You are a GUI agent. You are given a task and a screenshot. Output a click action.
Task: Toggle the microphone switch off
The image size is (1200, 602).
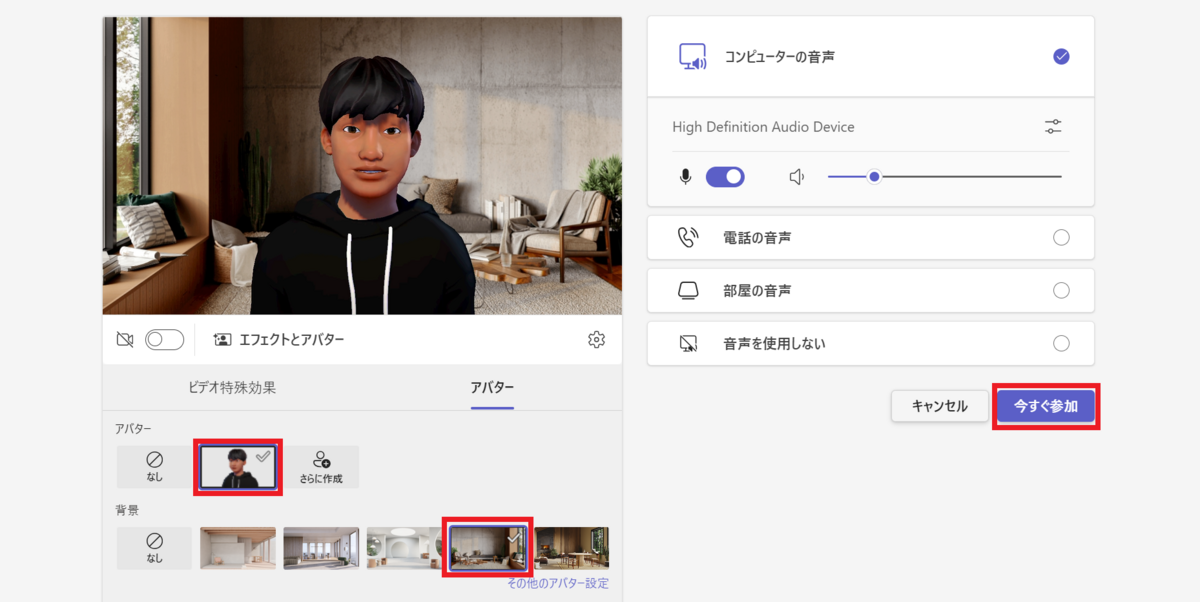click(725, 177)
